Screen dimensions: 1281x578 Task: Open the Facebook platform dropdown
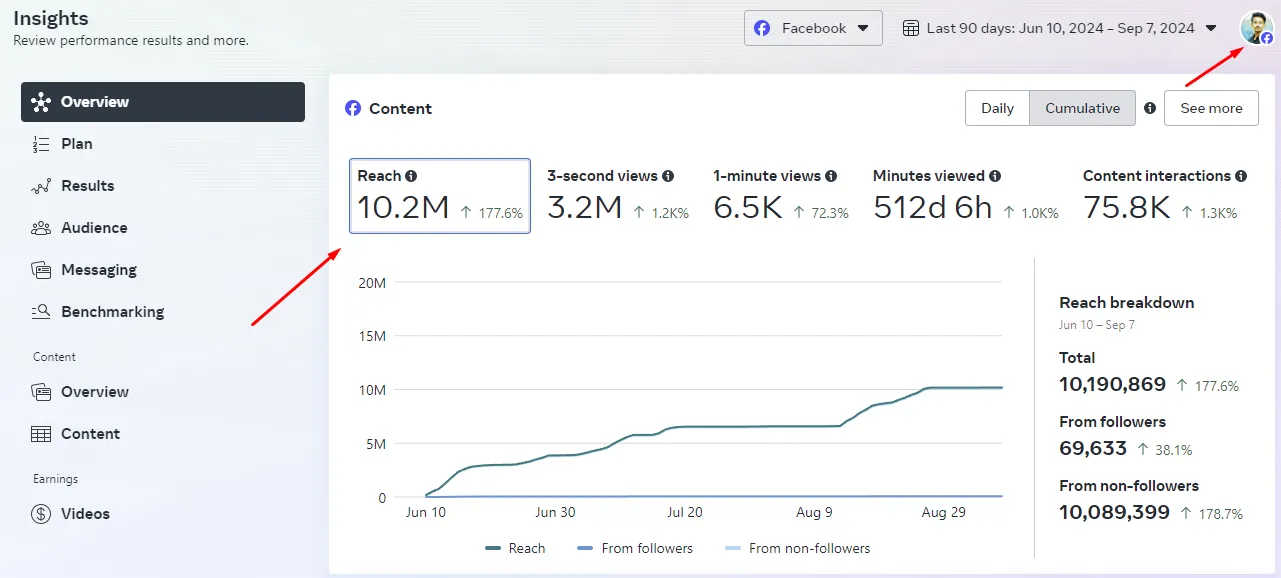click(x=813, y=28)
